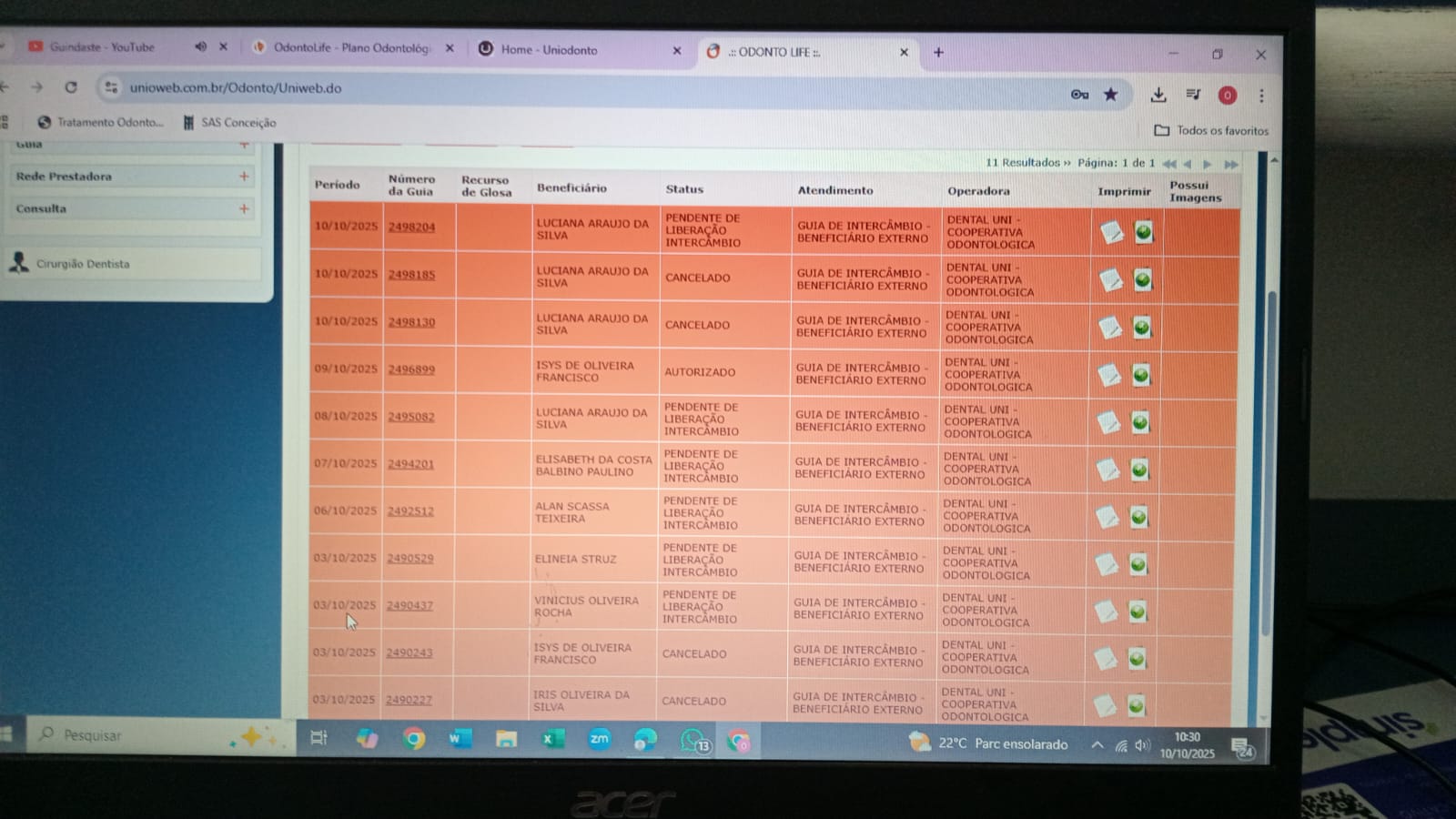1456x819 pixels.
Task: Go to the next results page
Action: [x=1208, y=165]
